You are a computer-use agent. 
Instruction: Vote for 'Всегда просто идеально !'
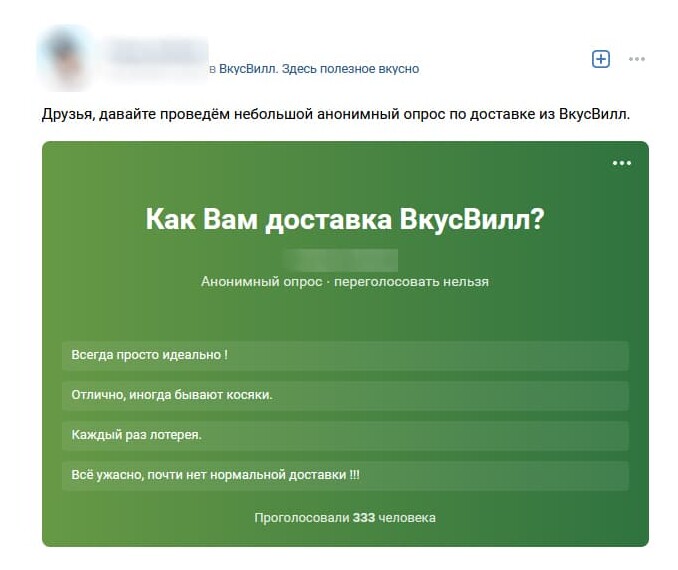(x=345, y=355)
